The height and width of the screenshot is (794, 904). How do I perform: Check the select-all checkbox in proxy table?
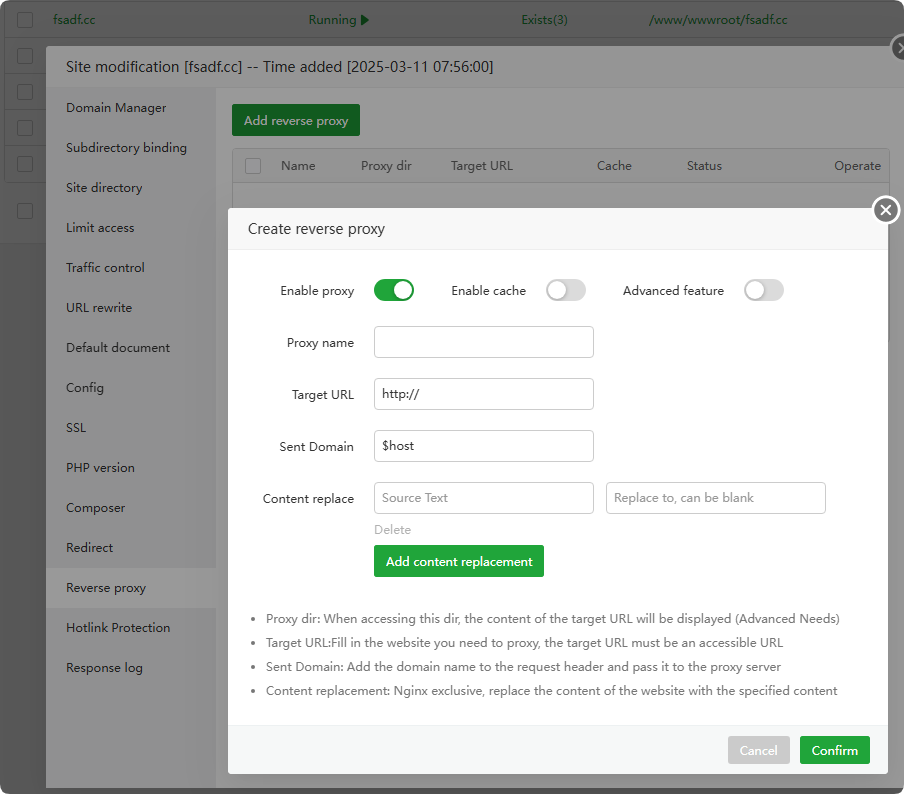pyautogui.click(x=253, y=166)
